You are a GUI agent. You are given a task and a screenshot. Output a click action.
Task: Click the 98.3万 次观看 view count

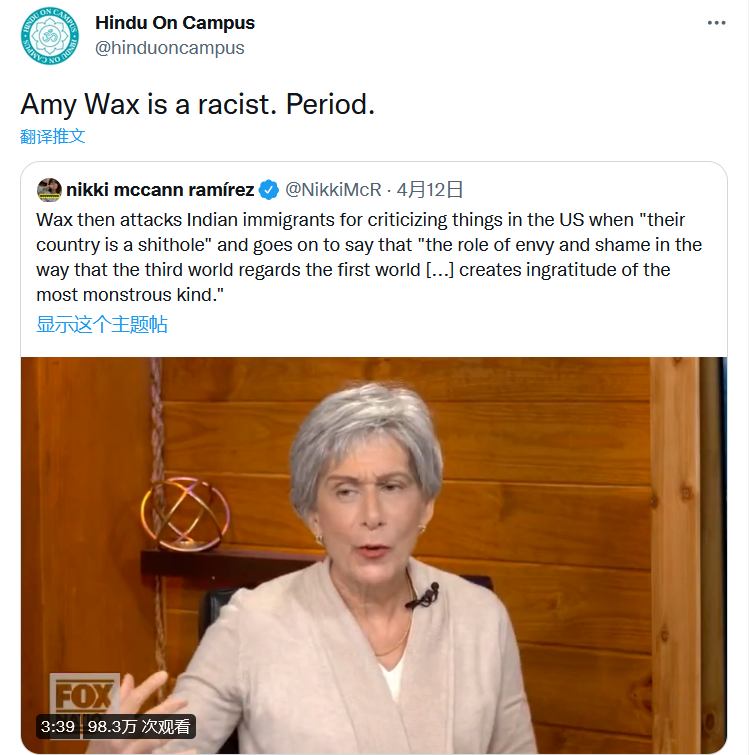(139, 726)
